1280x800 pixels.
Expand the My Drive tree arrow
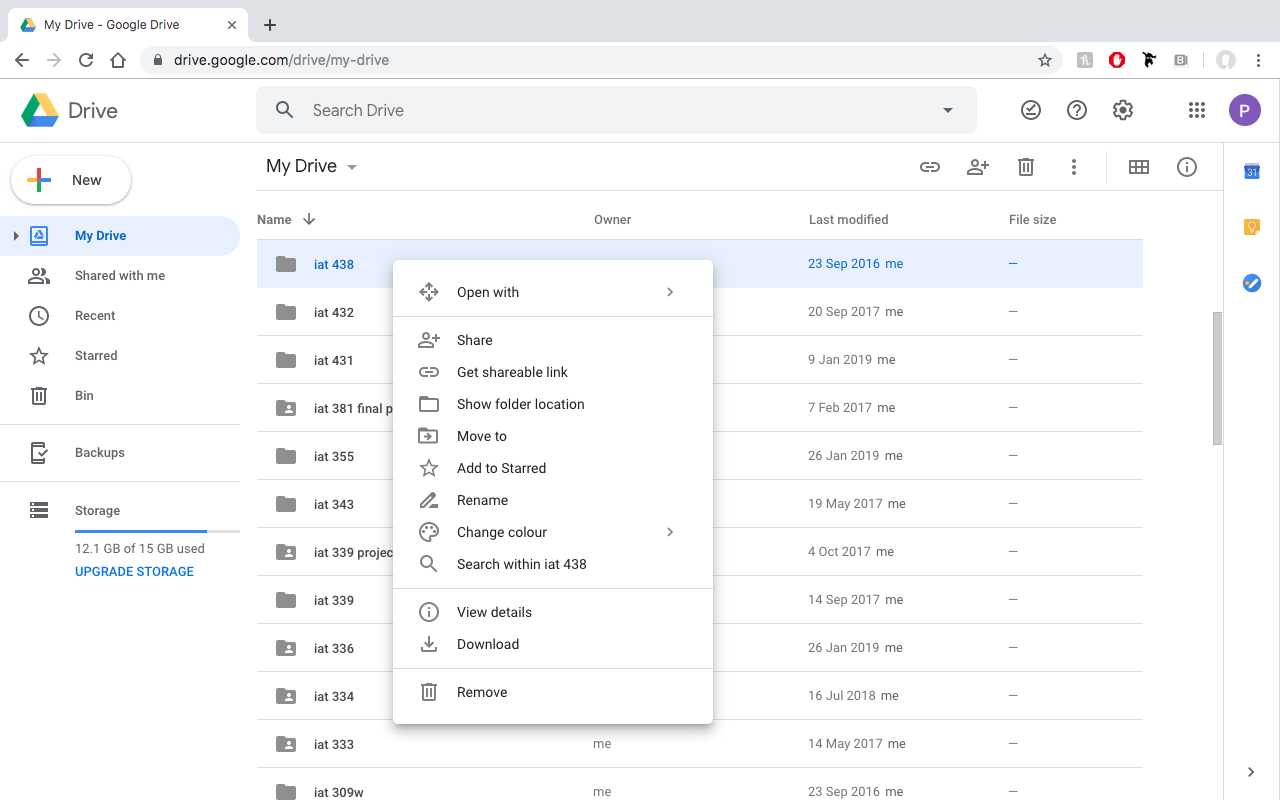pyautogui.click(x=16, y=236)
